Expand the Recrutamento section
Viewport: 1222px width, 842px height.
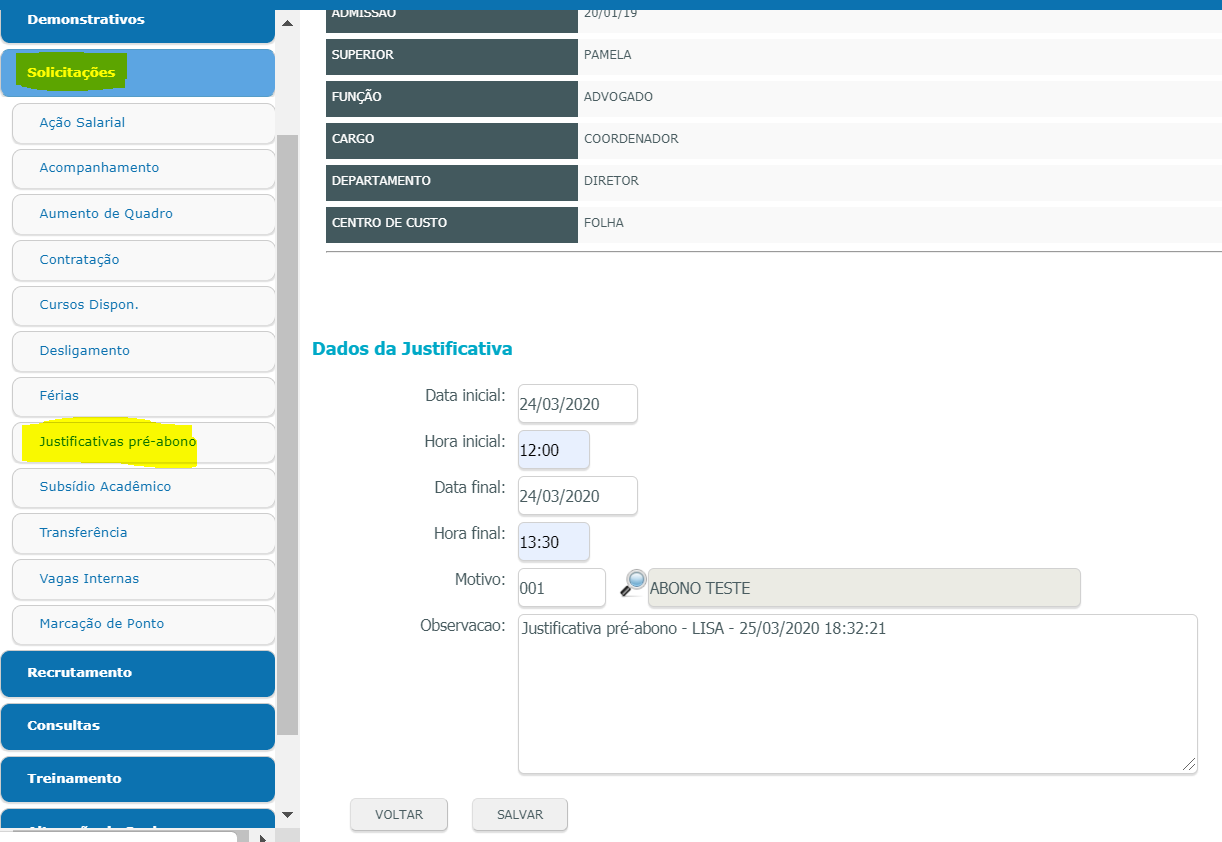[x=138, y=673]
